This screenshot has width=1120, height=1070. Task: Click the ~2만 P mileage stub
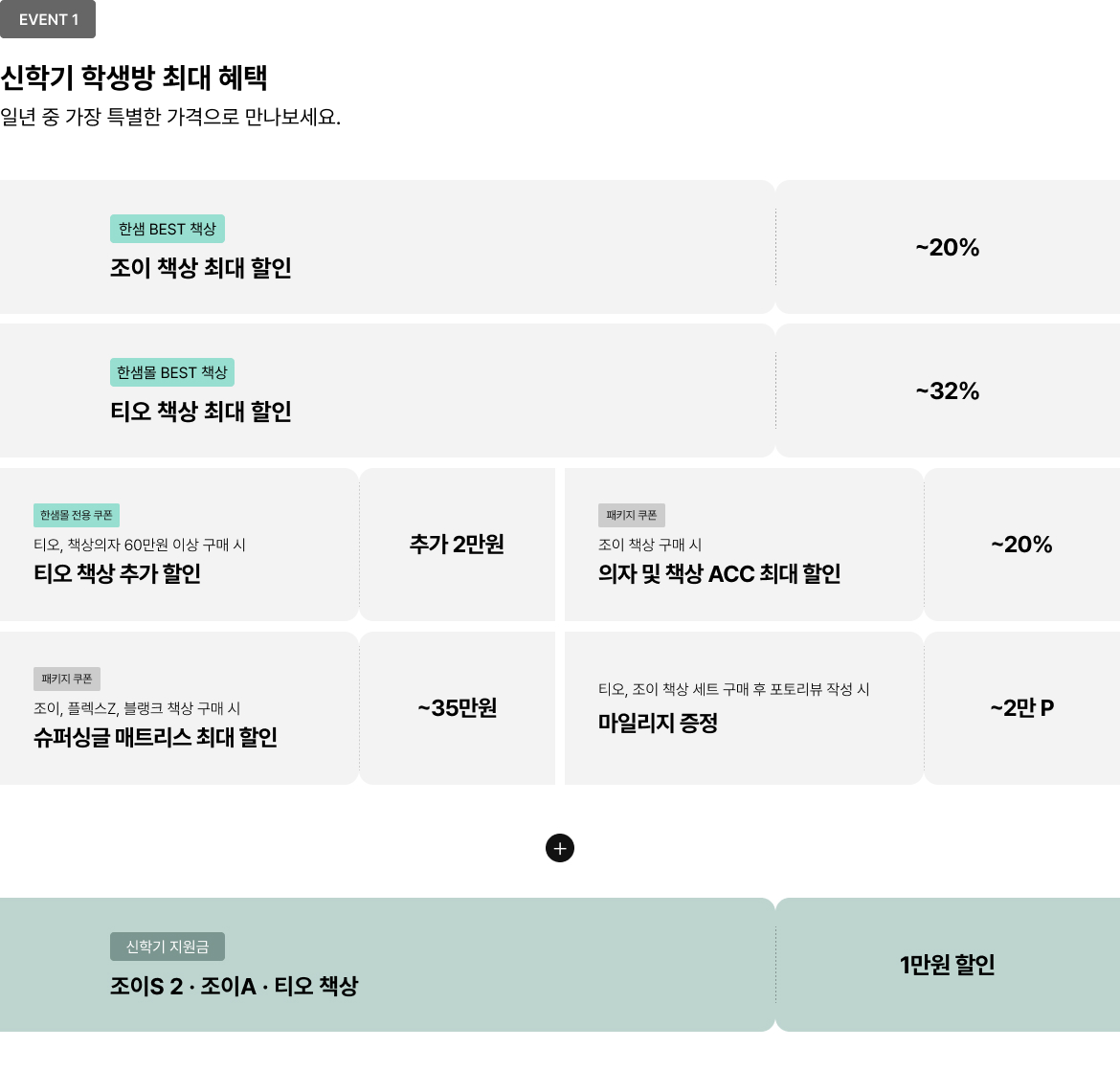point(1021,708)
